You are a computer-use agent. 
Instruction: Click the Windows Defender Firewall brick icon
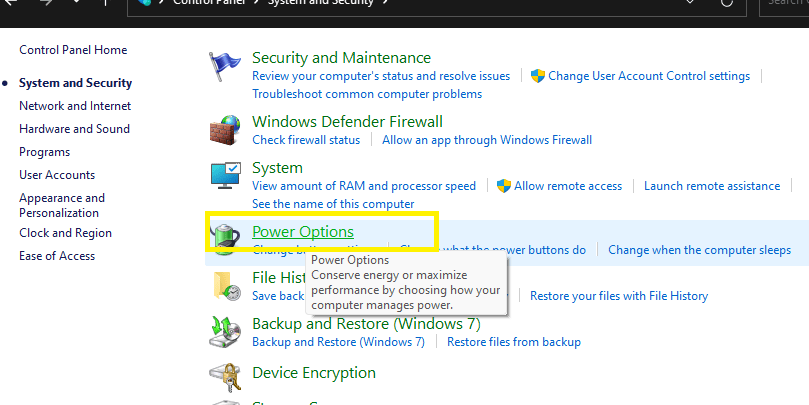coord(225,130)
